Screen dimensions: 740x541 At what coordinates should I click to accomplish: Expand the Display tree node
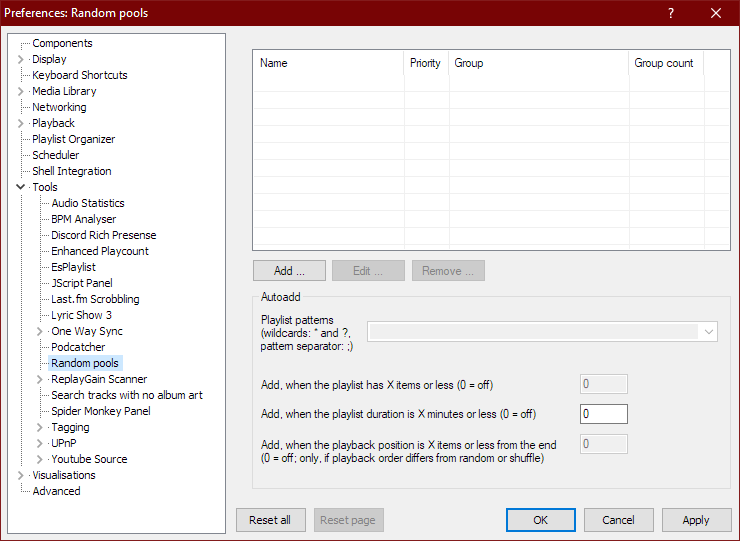(x=20, y=59)
